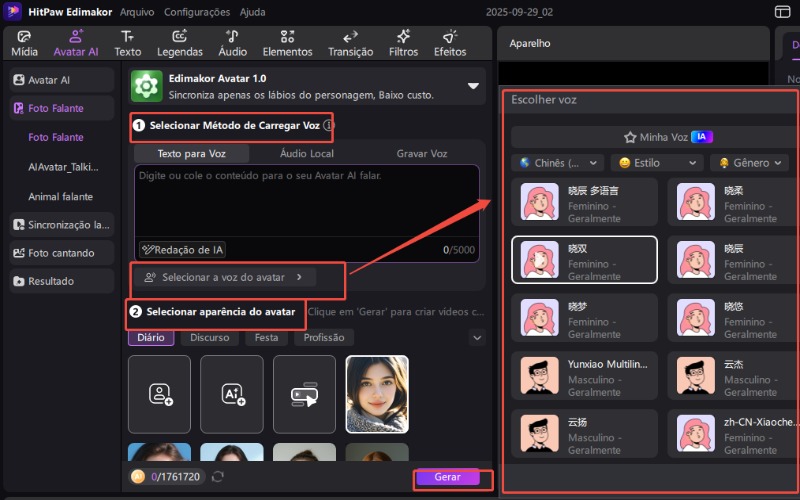Viewport: 800px width, 500px height.
Task: Click the AI-generate avatar tile
Action: click(x=232, y=394)
